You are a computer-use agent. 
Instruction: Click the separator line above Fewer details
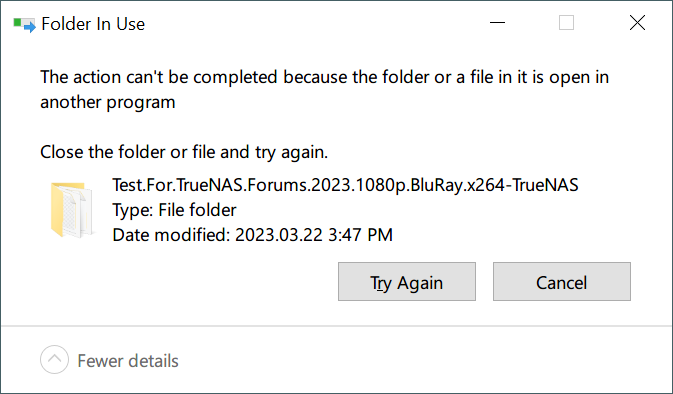336,326
